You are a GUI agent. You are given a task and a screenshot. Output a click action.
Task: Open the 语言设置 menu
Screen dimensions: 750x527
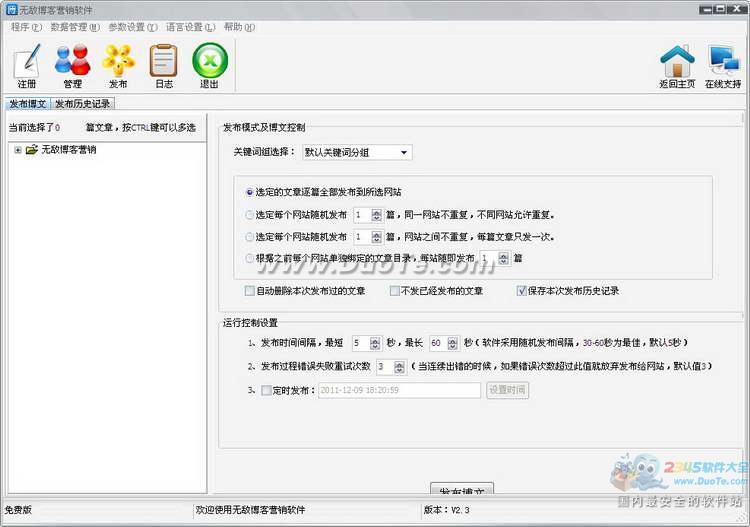[x=190, y=27]
